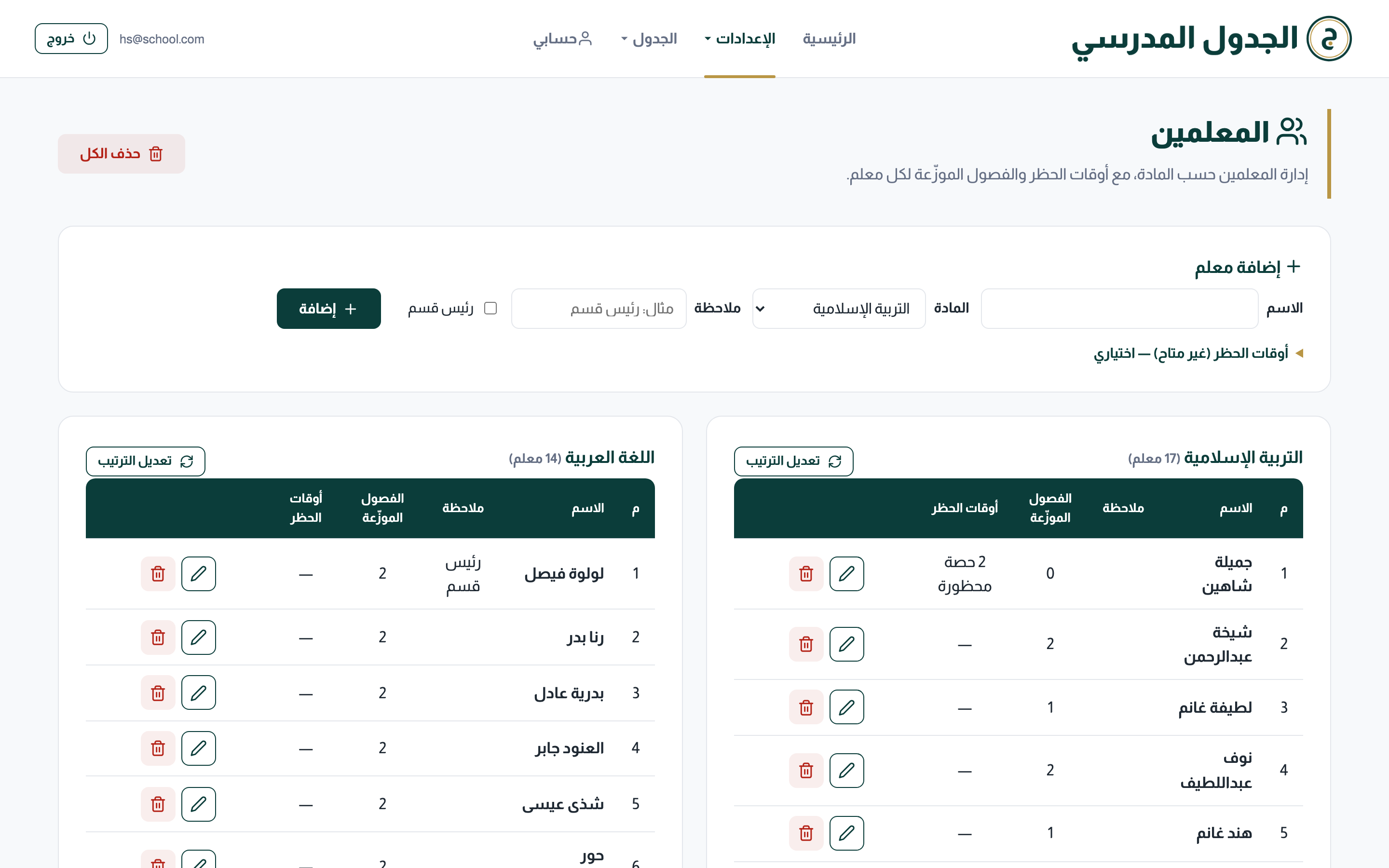Click تعديل الترتيب for اللغة العربية
Image resolution: width=1389 pixels, height=868 pixels.
click(x=145, y=461)
